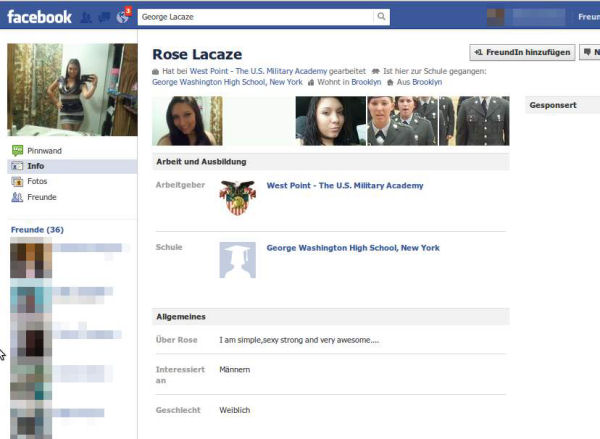This screenshot has height=439, width=600.
Task: Select the Info tab
Action: 72,166
